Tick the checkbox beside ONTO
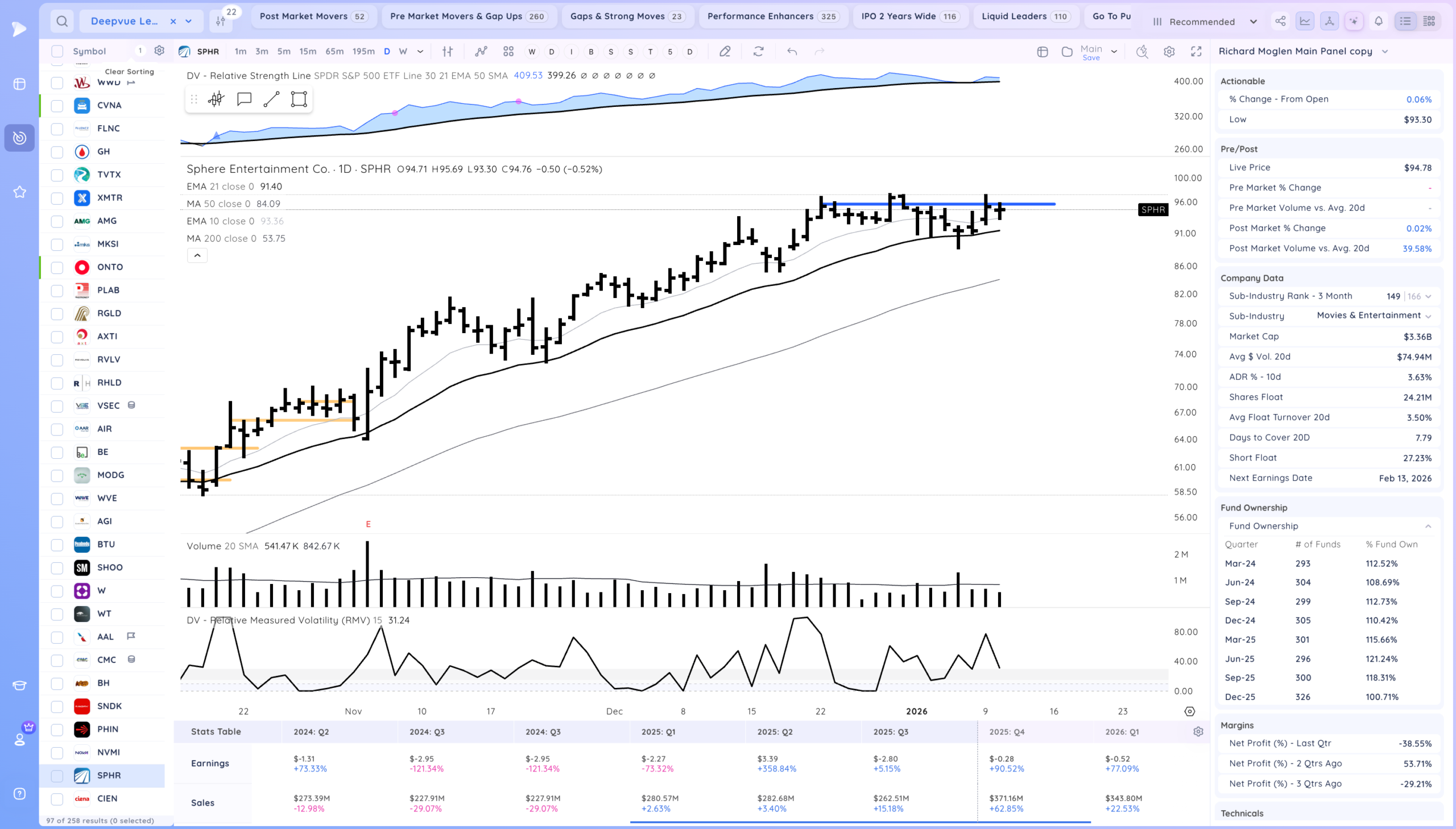This screenshot has width=1456, height=829. 57,267
